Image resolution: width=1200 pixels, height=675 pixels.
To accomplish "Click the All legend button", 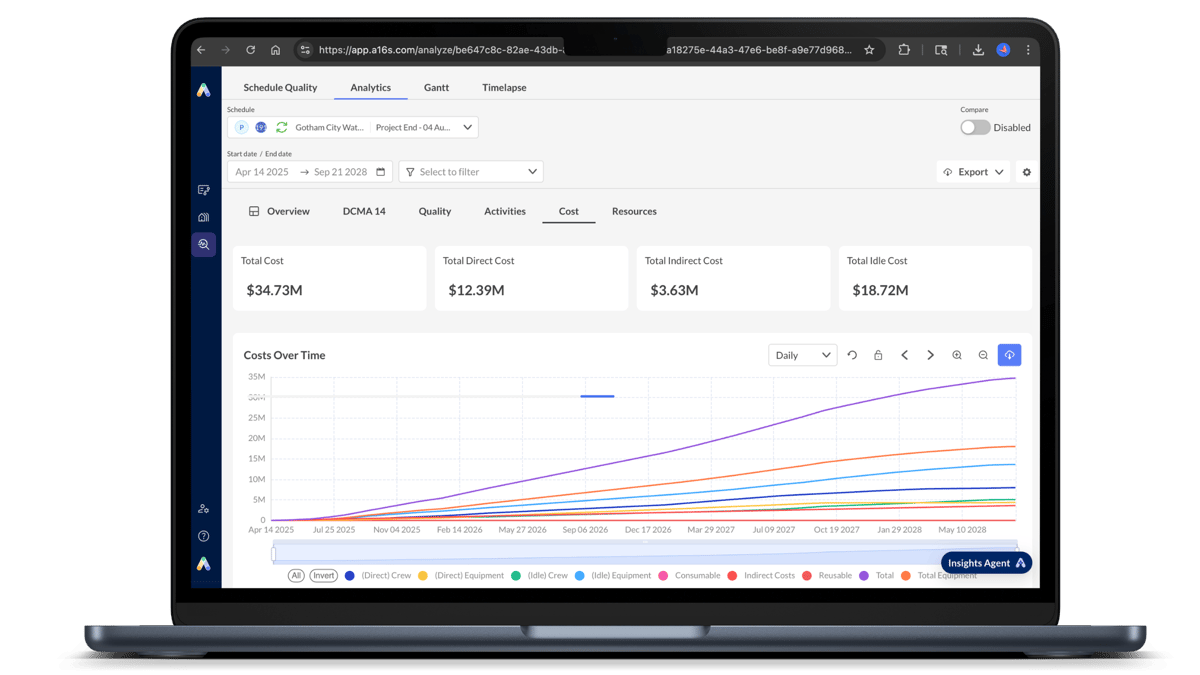I will [296, 576].
